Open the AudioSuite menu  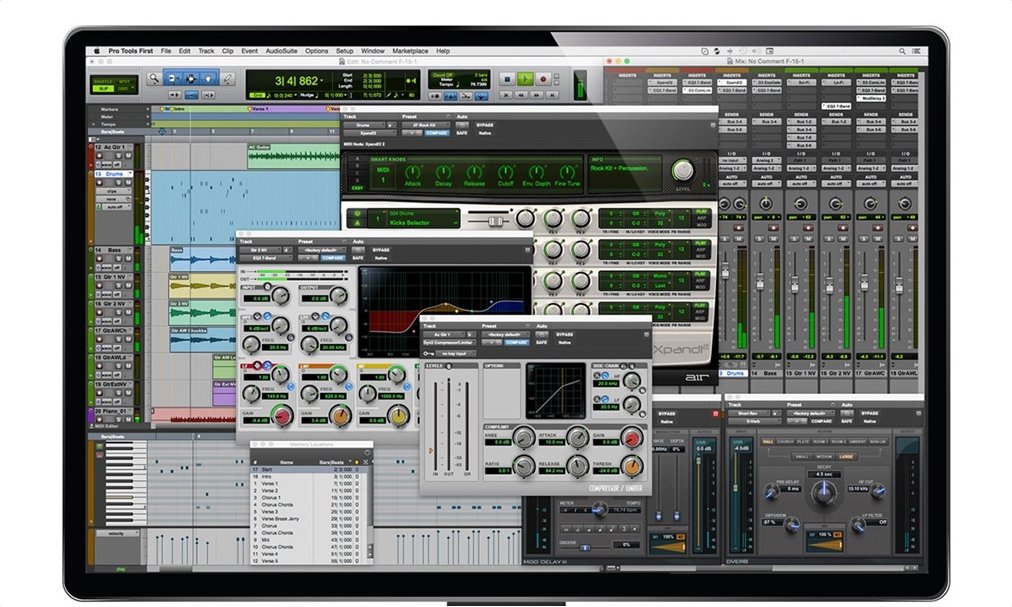281,51
